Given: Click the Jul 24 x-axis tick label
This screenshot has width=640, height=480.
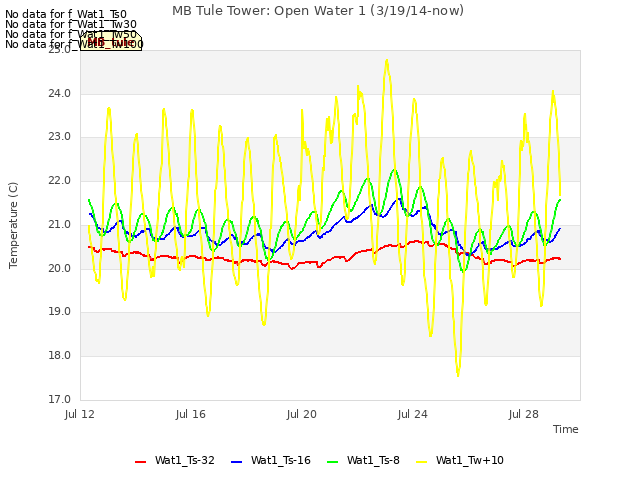Looking at the screenshot, I should [413, 414].
